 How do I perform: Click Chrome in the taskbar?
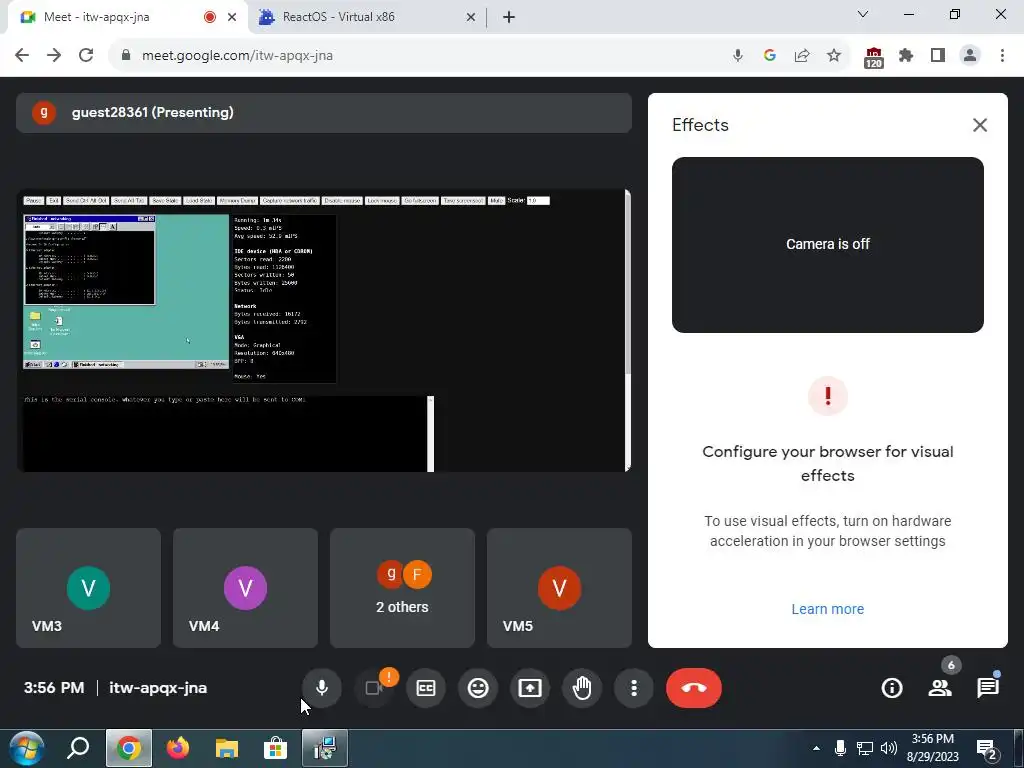tap(129, 748)
